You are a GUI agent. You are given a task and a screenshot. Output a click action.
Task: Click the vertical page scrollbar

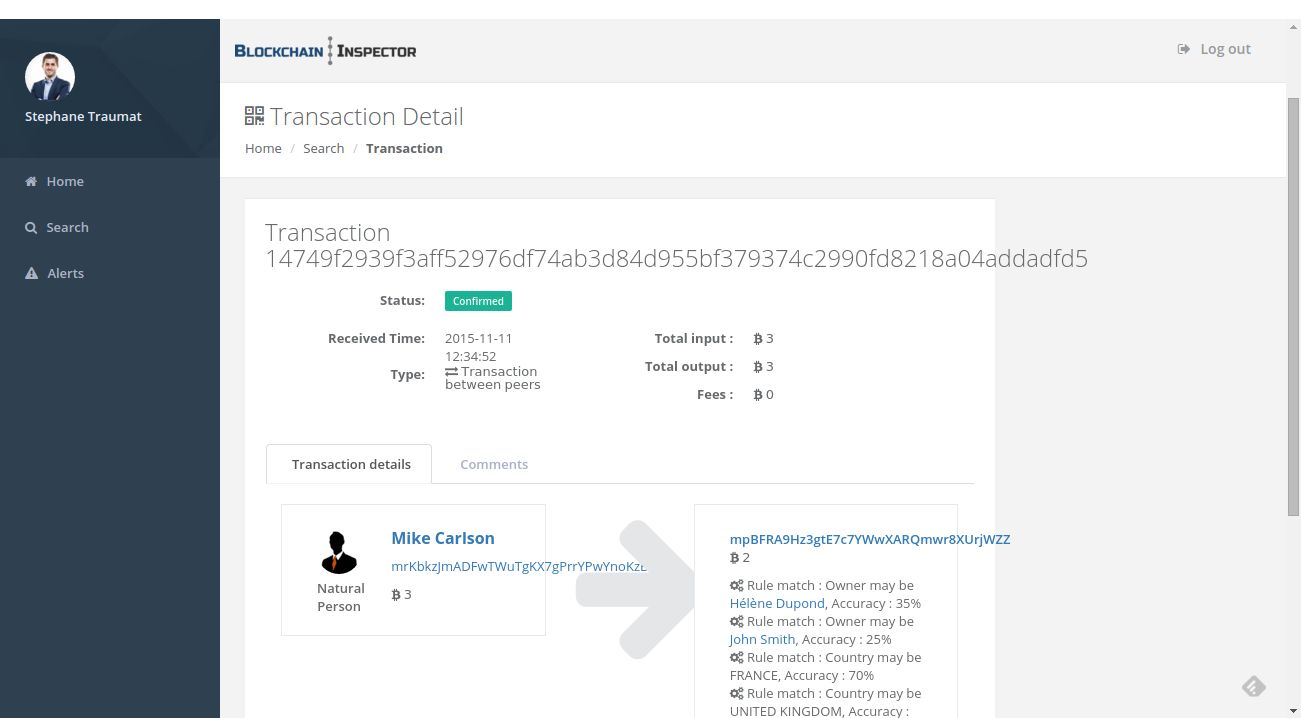(x=1292, y=300)
